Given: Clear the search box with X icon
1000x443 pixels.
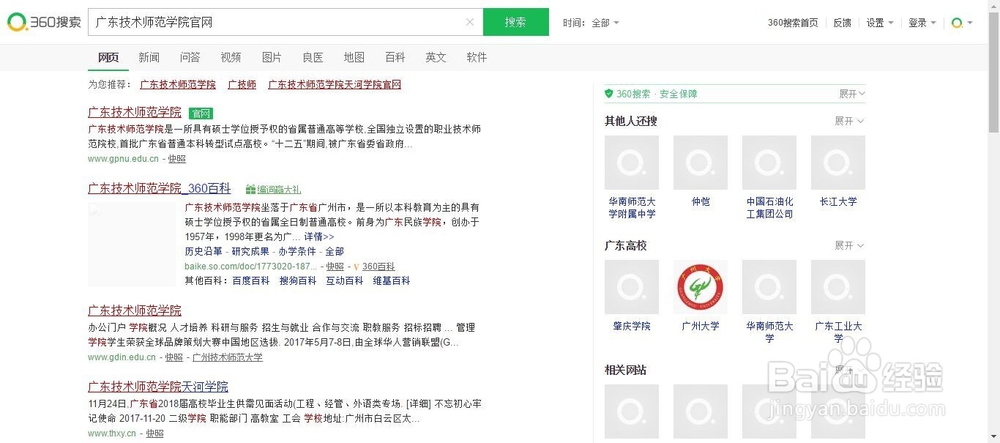Looking at the screenshot, I should point(470,22).
